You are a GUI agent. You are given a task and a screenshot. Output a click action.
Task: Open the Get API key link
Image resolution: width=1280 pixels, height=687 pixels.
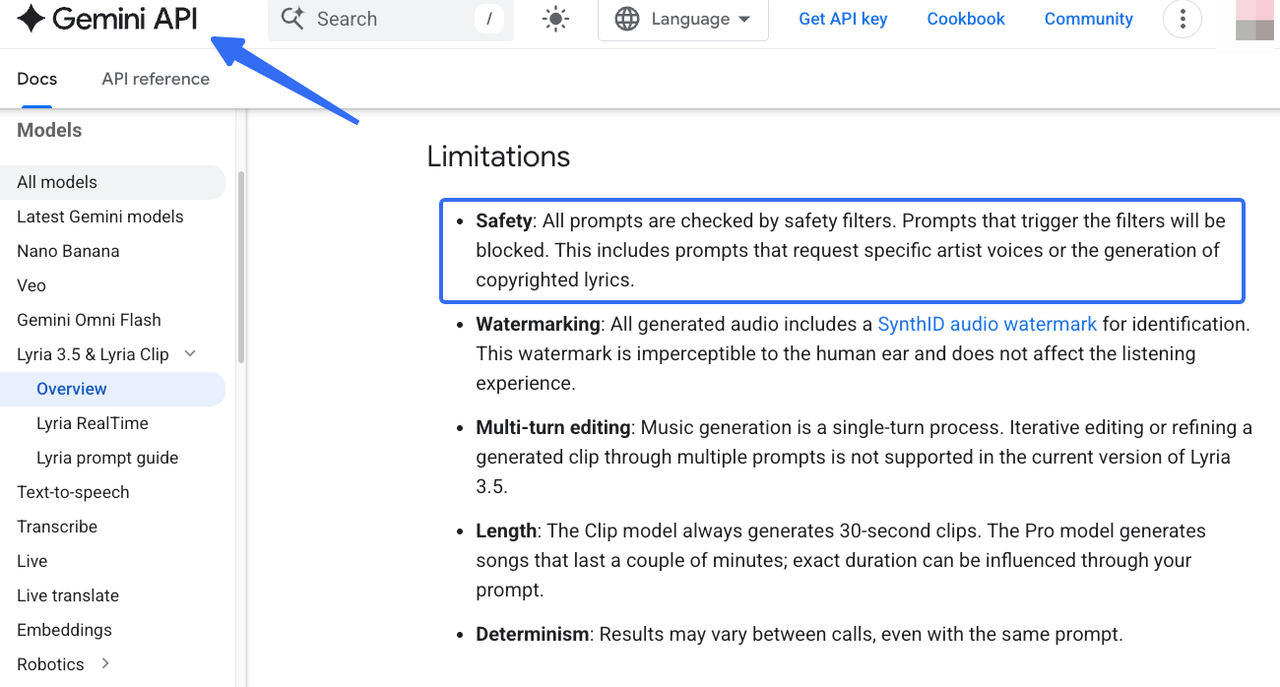pyautogui.click(x=843, y=19)
